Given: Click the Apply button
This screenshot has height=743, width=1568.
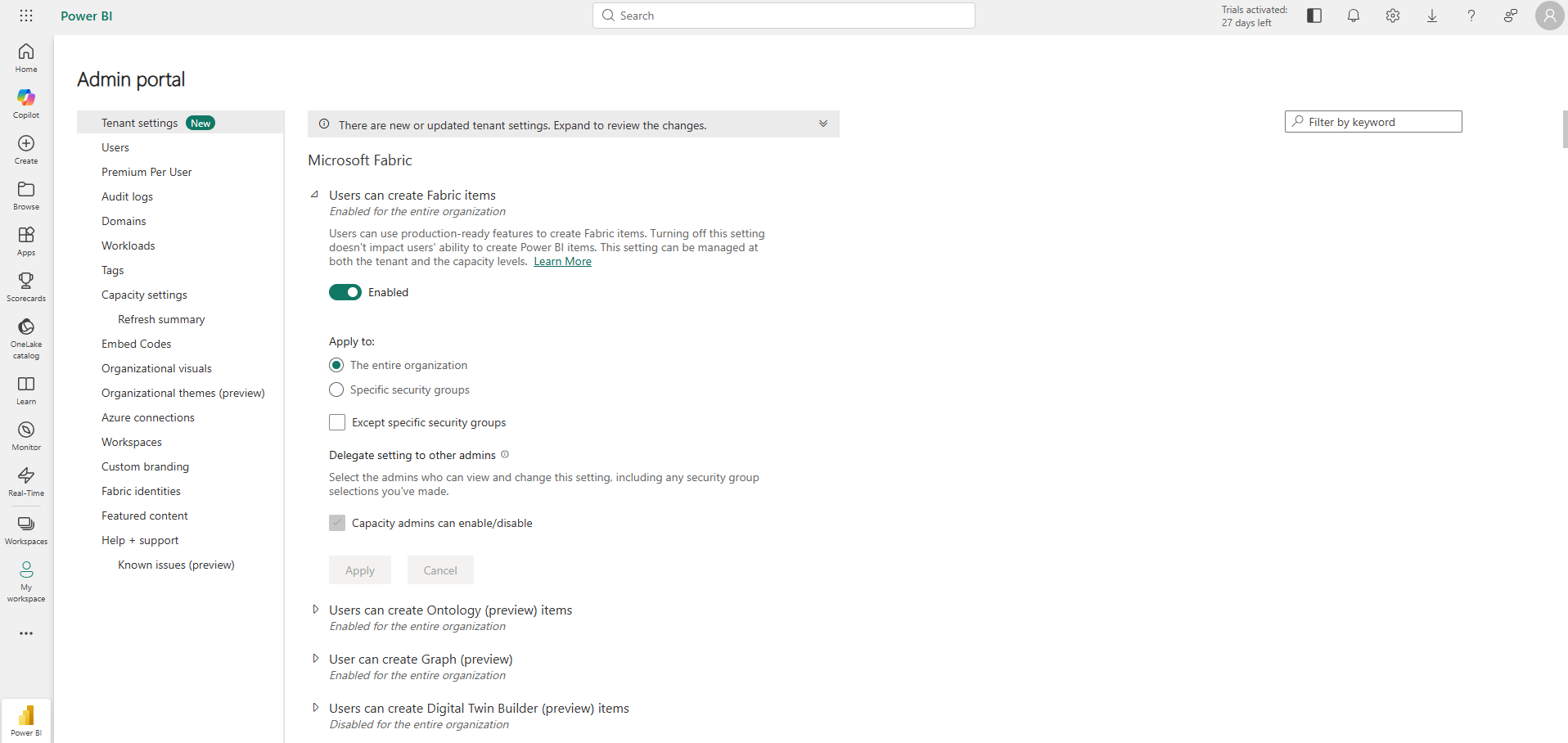Looking at the screenshot, I should pos(360,570).
